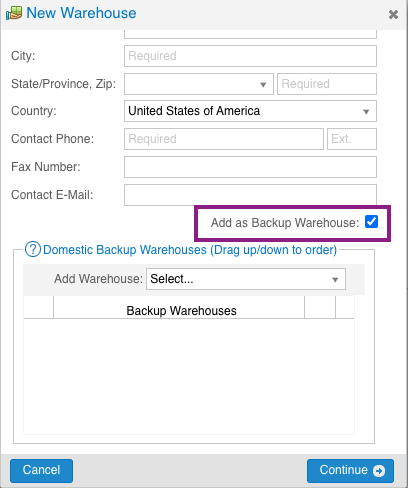Click the empty Backup Warehouses list area
The height and width of the screenshot is (488, 408).
(189, 376)
